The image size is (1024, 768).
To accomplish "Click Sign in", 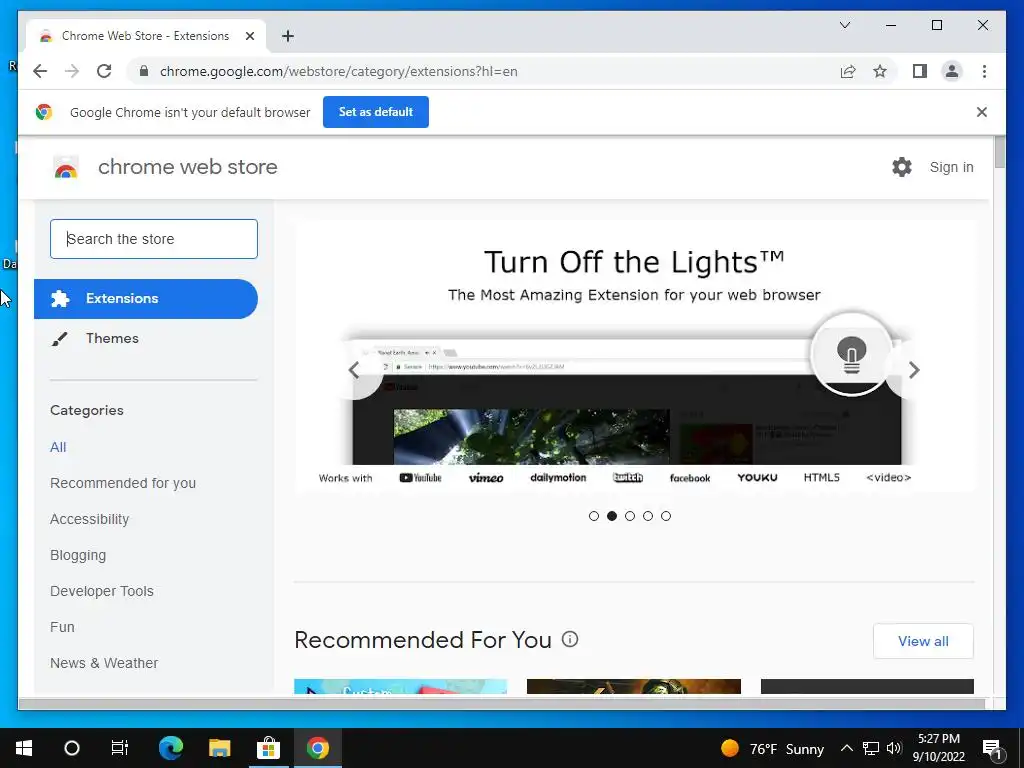I will click(x=952, y=167).
